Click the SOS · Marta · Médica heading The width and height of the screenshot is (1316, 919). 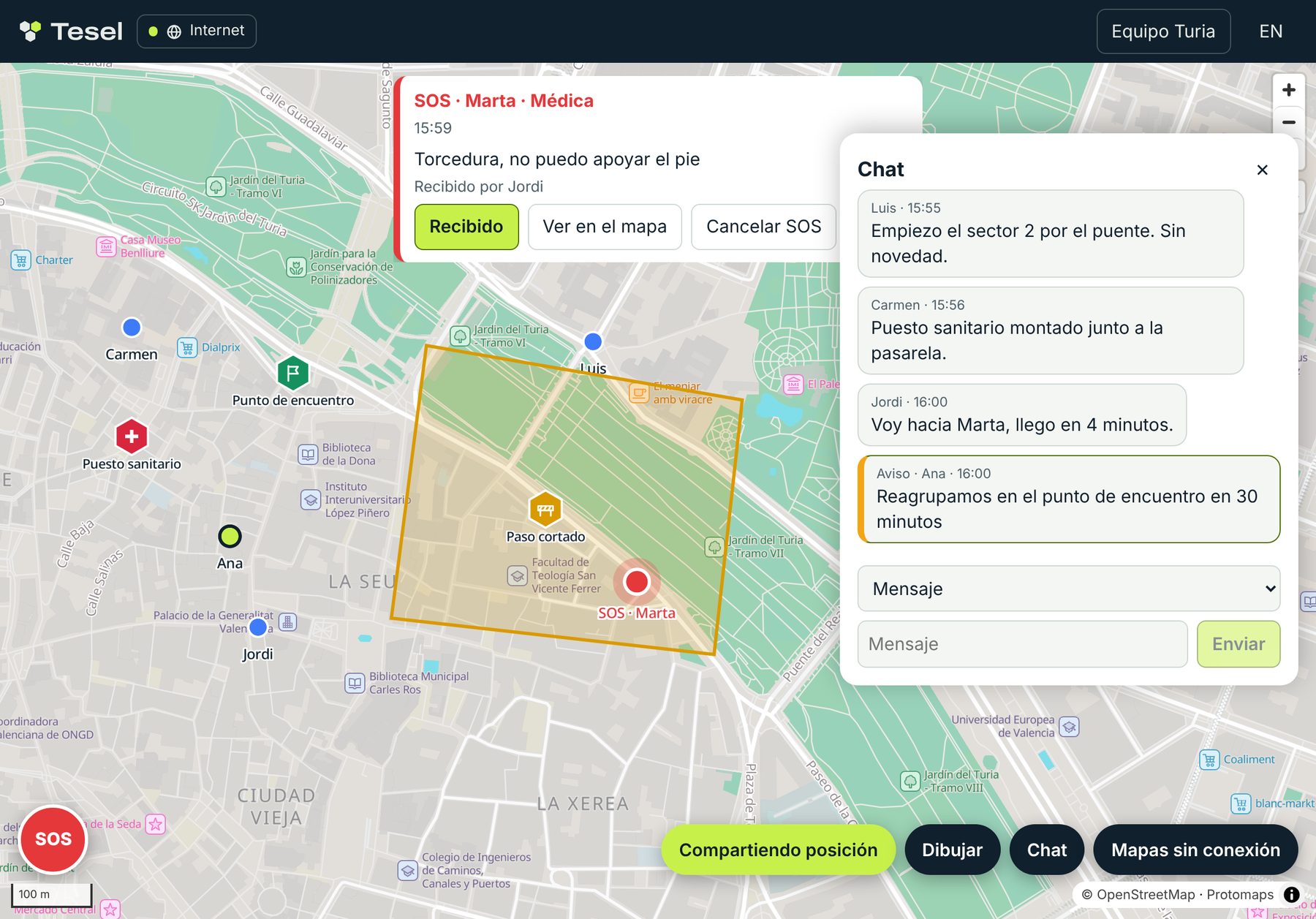[504, 101]
